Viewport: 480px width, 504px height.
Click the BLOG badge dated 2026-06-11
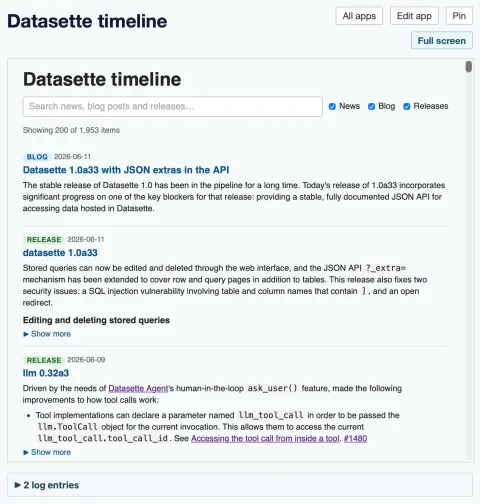(37, 157)
